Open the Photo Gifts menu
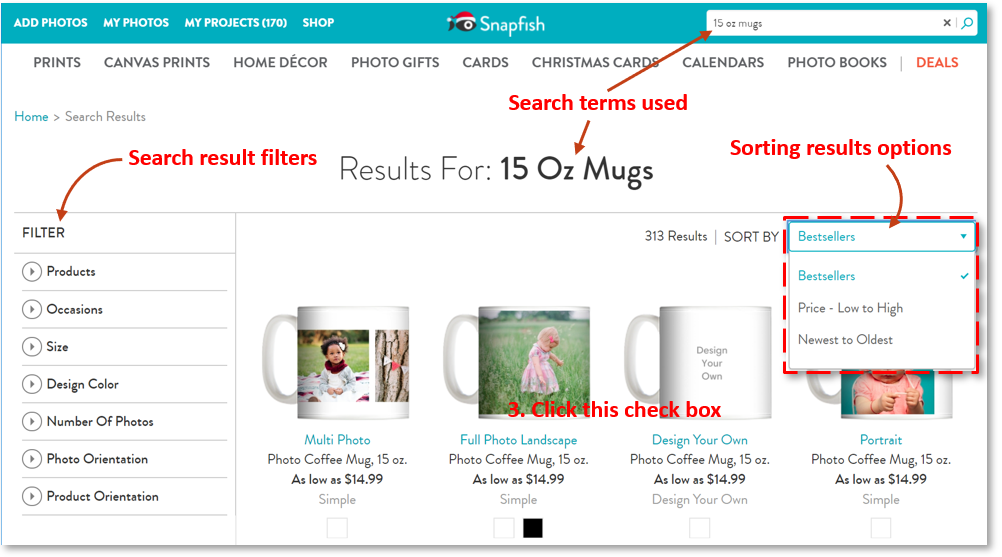The width and height of the screenshot is (1002, 557). pos(395,63)
